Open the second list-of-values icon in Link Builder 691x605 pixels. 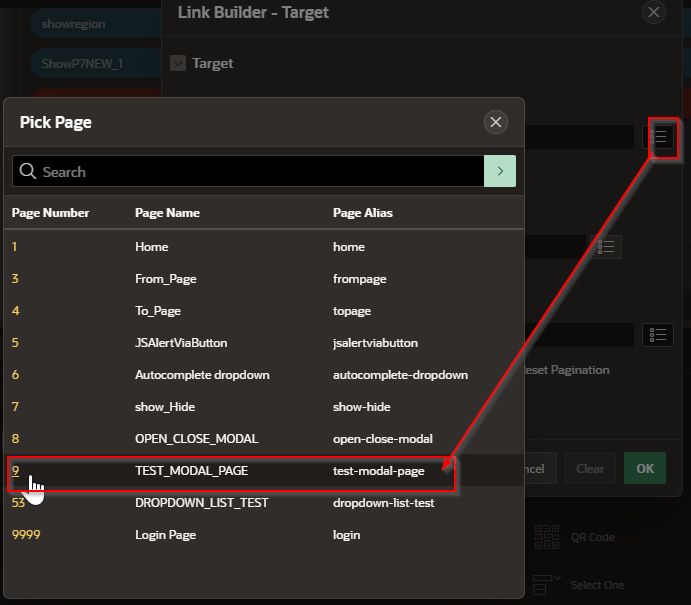(606, 247)
